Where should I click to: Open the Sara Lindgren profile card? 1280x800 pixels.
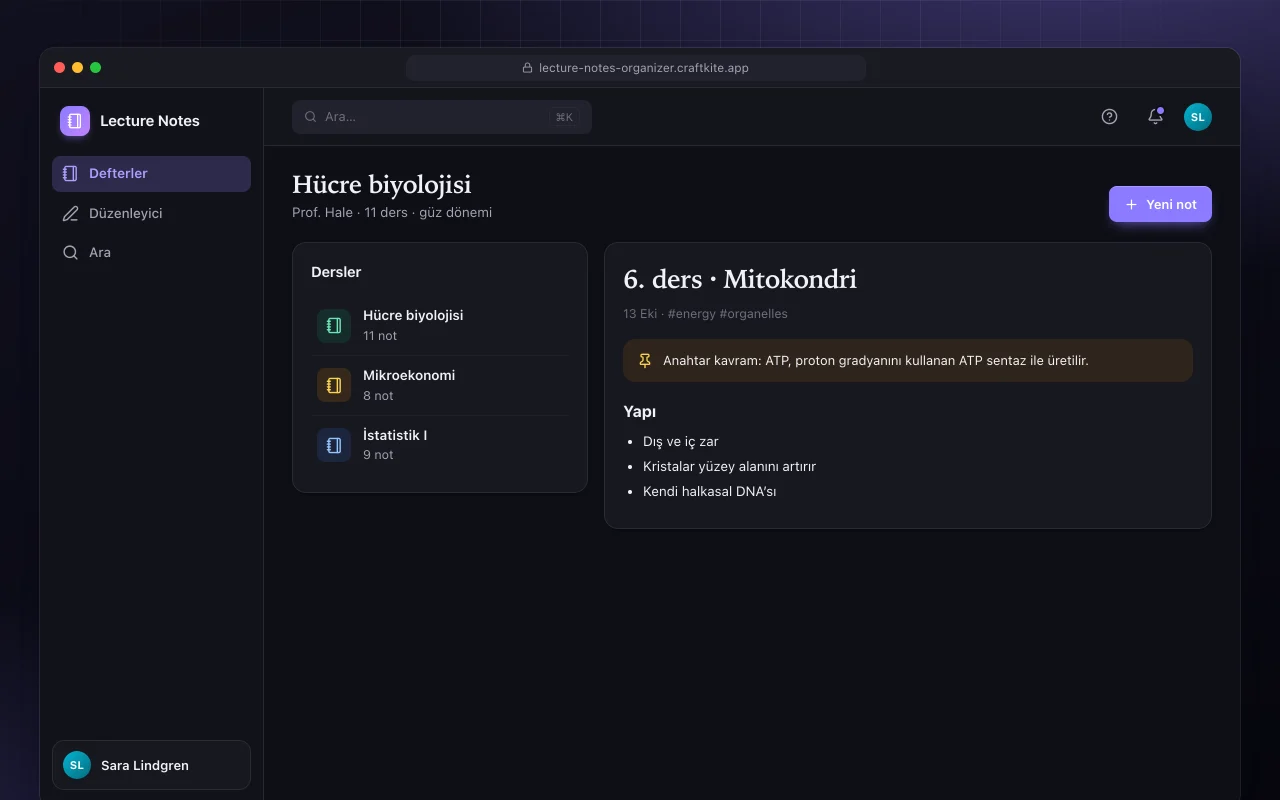(x=151, y=765)
